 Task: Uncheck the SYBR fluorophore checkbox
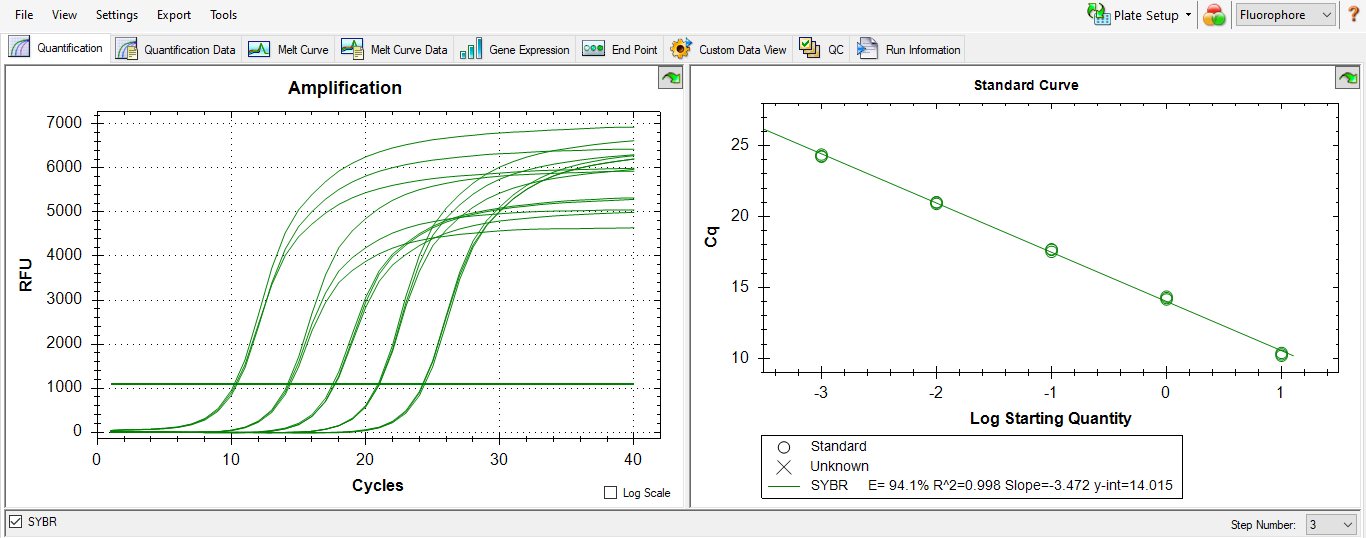pos(15,522)
